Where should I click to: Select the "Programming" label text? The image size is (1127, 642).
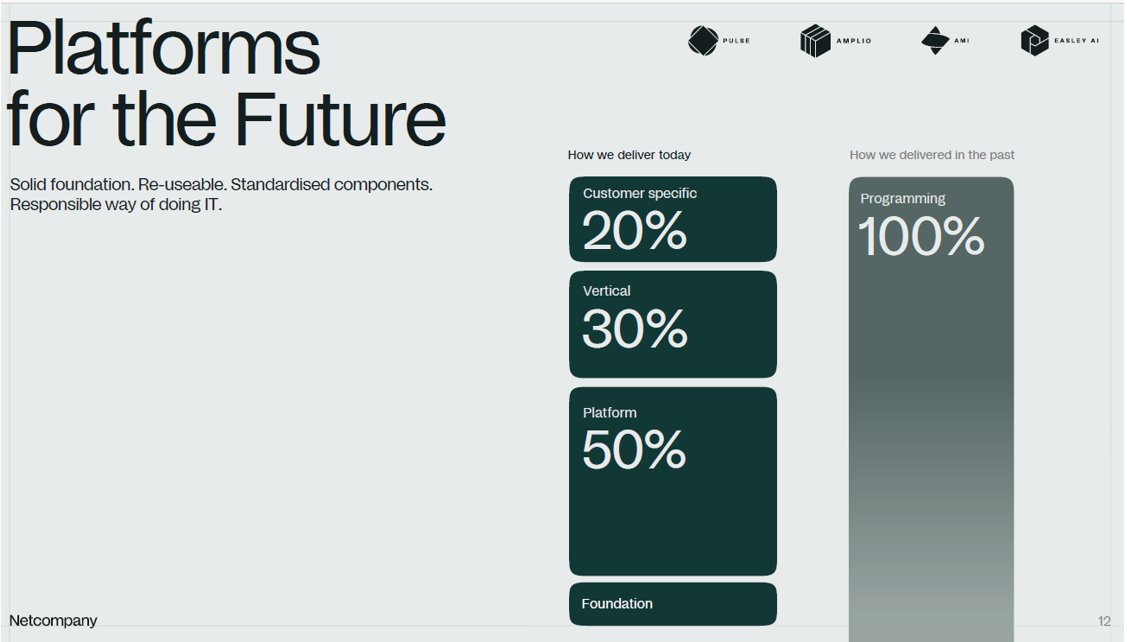(903, 198)
